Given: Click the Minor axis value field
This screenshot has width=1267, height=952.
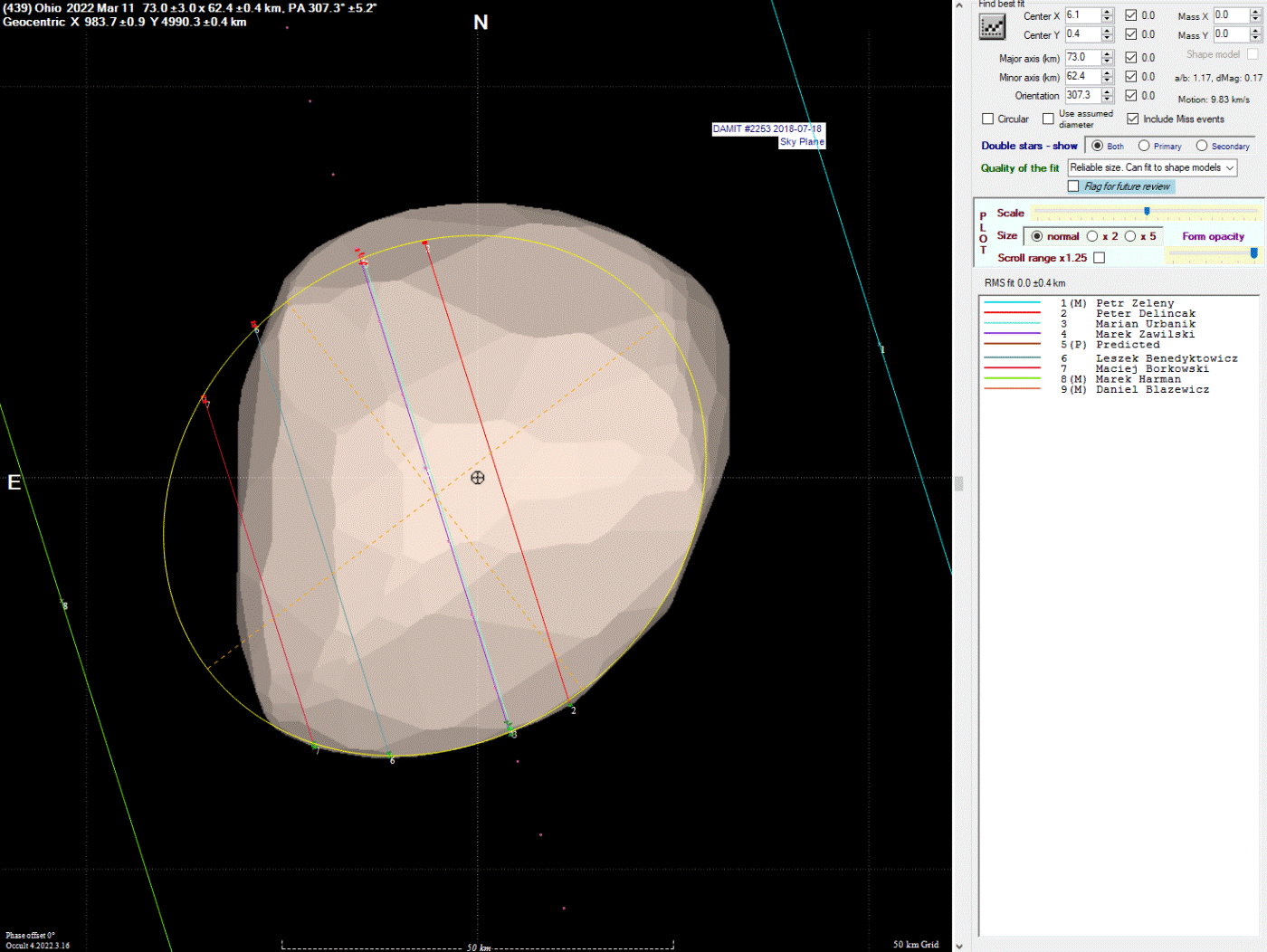Looking at the screenshot, I should click(x=1081, y=76).
